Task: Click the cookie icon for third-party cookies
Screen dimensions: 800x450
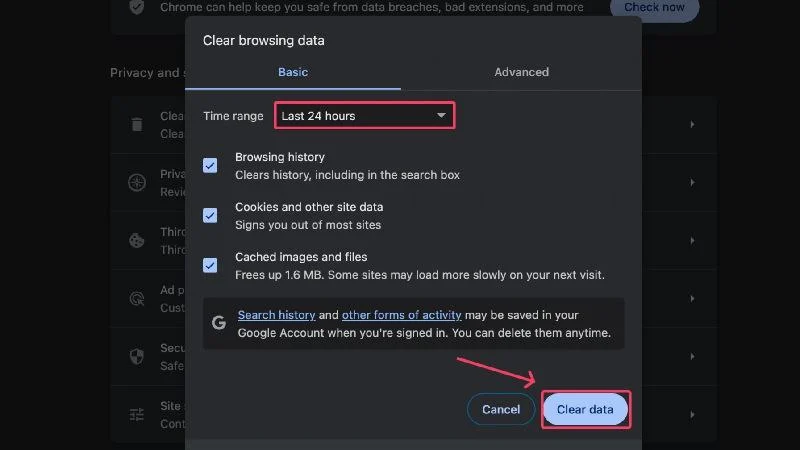Action: [x=137, y=240]
